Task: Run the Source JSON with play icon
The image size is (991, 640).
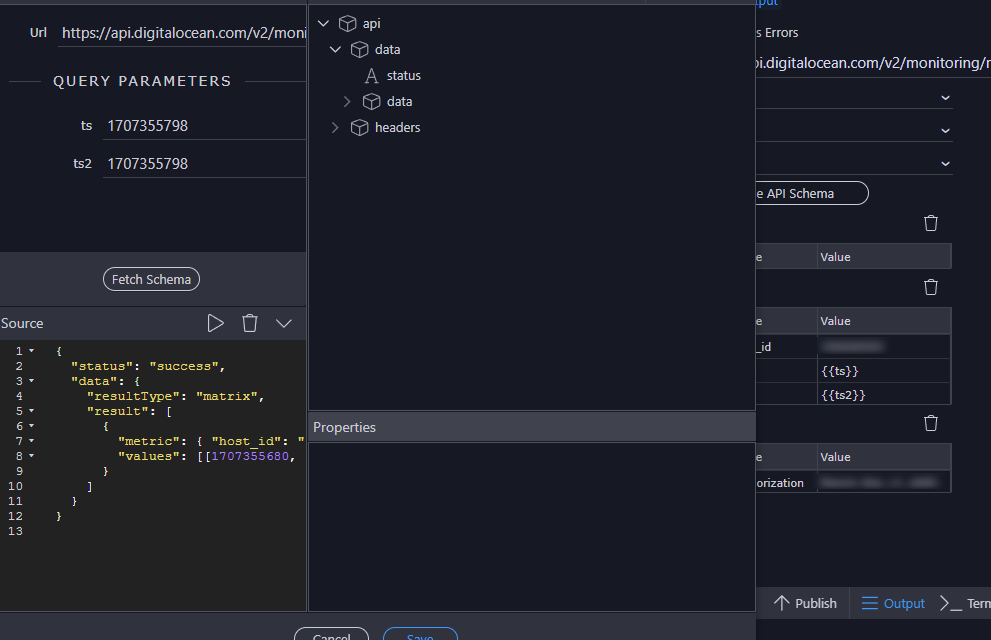Action: (x=215, y=323)
